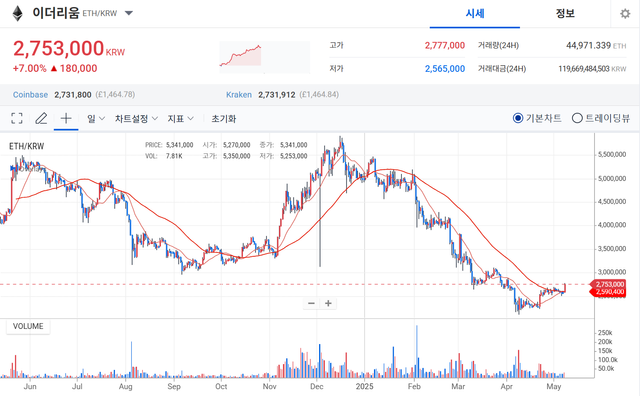Click the 저가 5,253,000 chart readout
Screen dimensions: 640x396
(283, 156)
